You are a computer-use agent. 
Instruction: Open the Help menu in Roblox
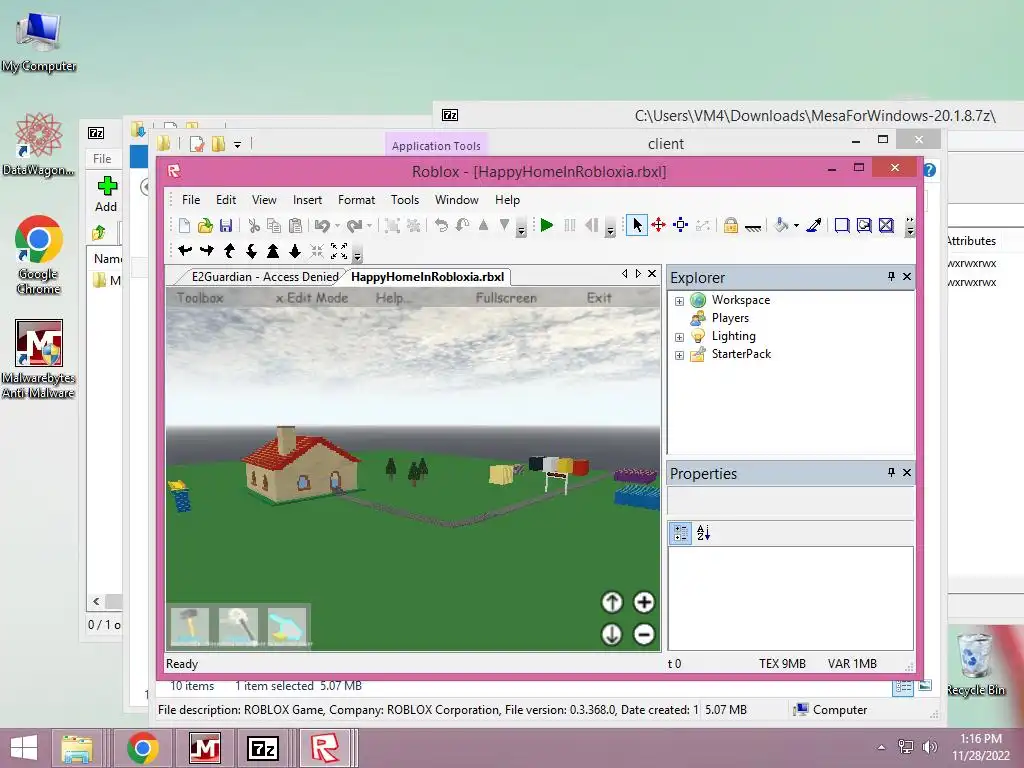[507, 200]
